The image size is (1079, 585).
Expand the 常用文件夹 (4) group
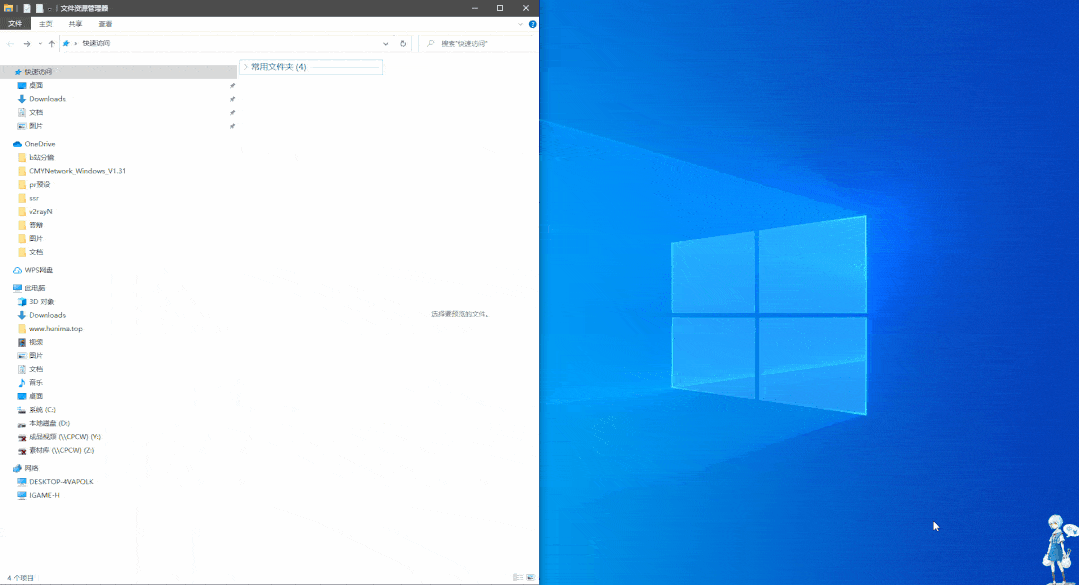coord(245,67)
